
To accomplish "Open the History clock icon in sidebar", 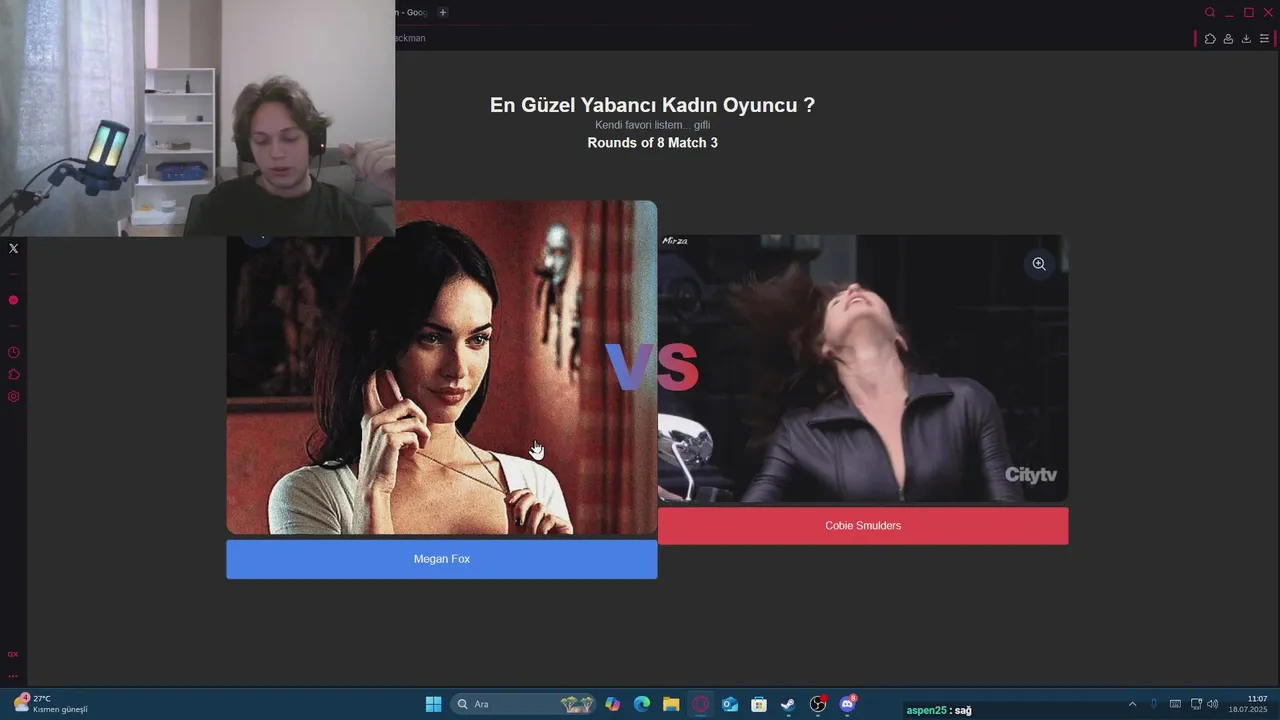I will (13, 352).
